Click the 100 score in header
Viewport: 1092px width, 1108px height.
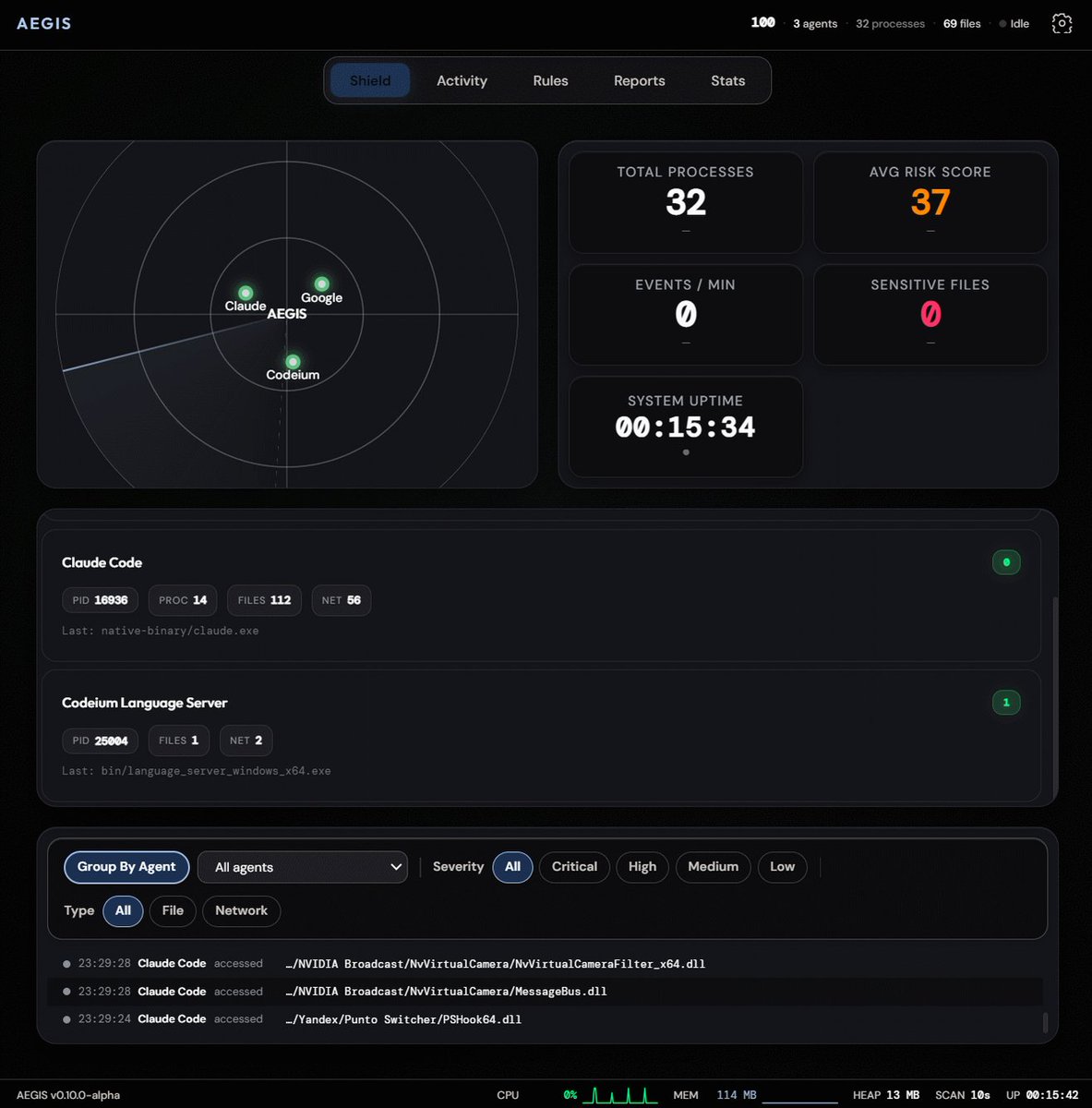762,22
